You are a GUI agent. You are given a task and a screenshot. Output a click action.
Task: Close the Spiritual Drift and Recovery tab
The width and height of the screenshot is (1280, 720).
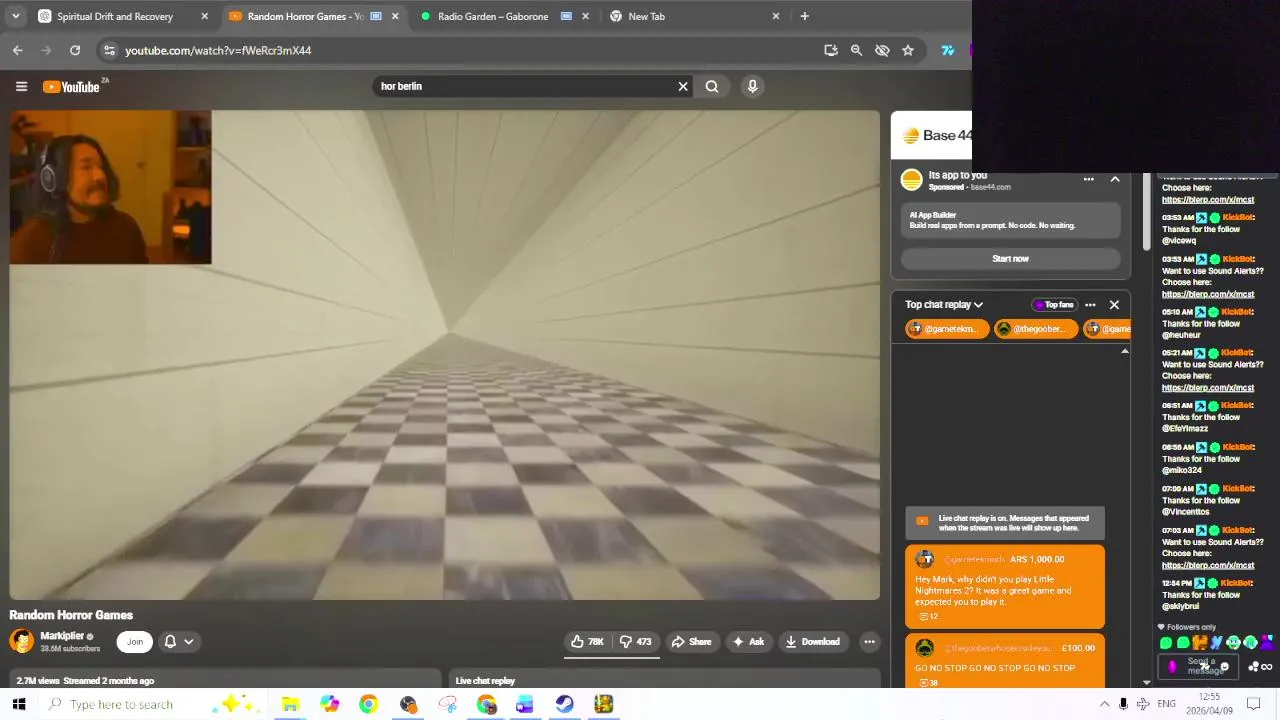(204, 16)
